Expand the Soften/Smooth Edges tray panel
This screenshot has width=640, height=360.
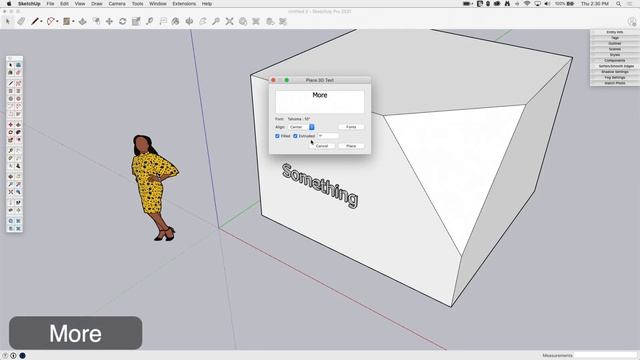615,66
